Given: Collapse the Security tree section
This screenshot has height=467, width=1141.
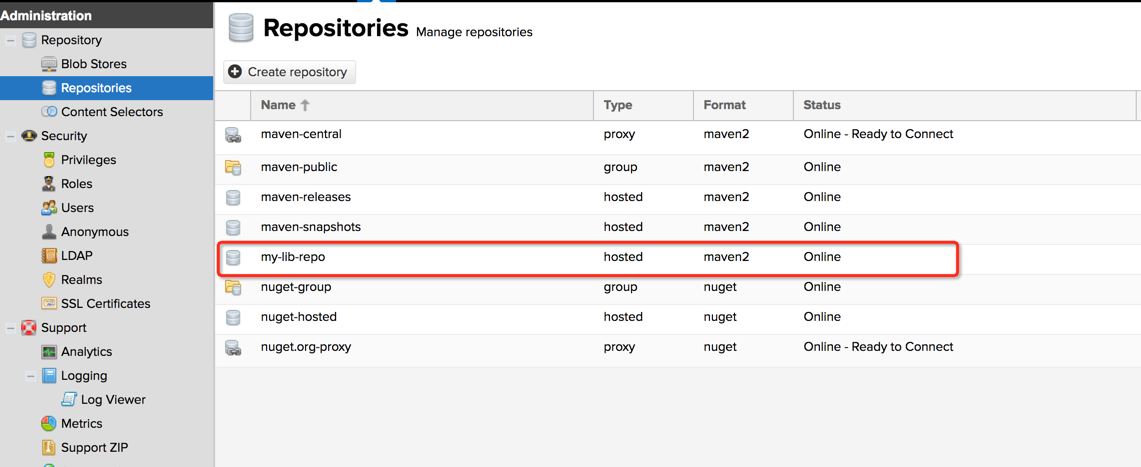Looking at the screenshot, I should click(11, 136).
